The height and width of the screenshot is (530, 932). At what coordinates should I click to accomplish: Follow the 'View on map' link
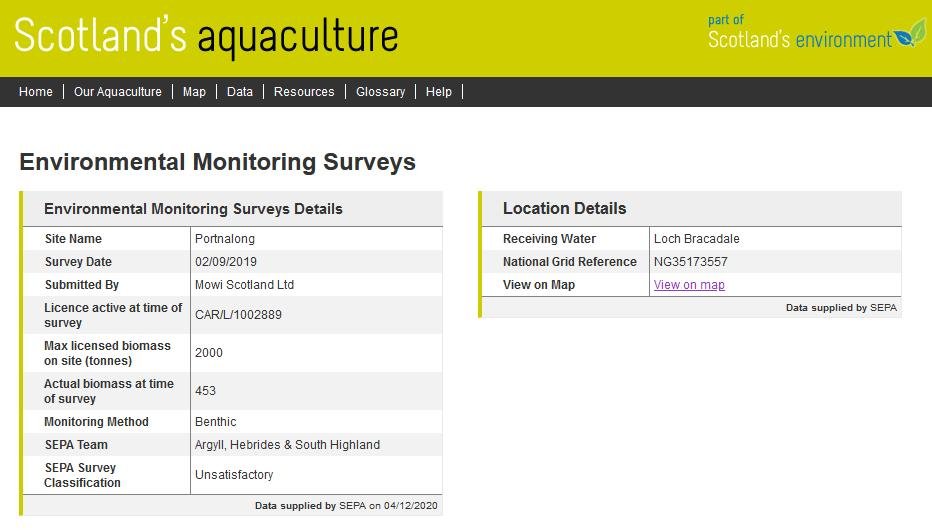tap(689, 285)
